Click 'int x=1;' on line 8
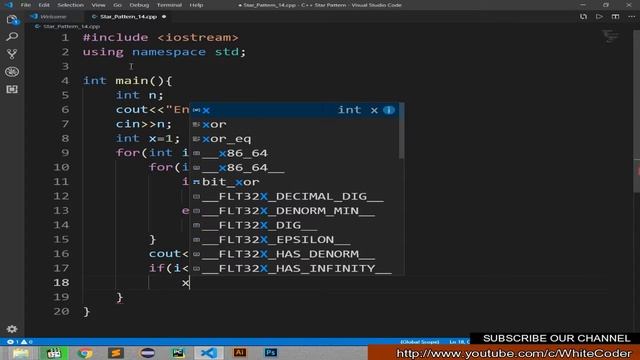Image resolution: width=640 pixels, height=360 pixels. pyautogui.click(x=148, y=138)
